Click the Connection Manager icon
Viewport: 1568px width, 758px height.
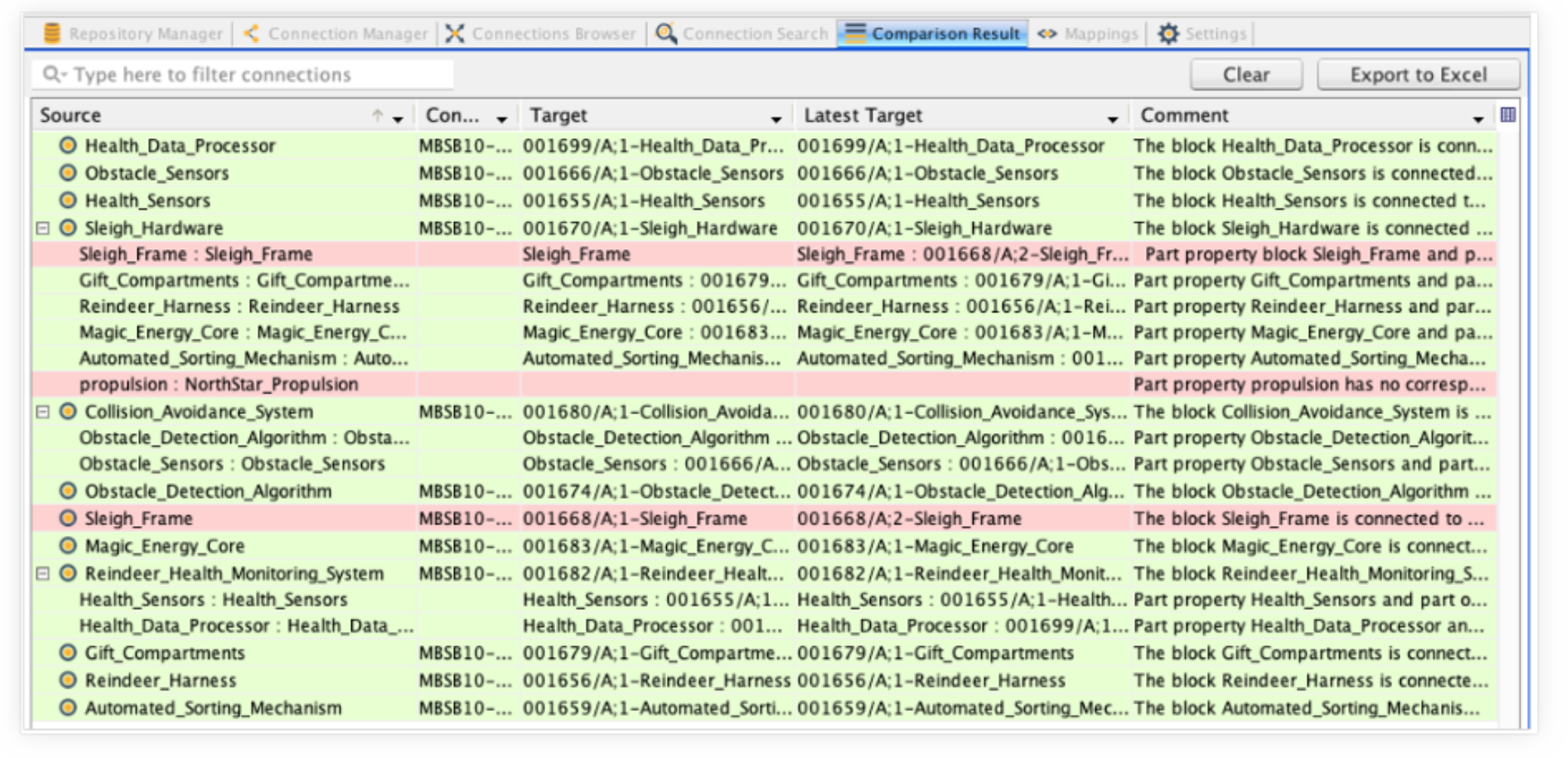pyautogui.click(x=252, y=33)
